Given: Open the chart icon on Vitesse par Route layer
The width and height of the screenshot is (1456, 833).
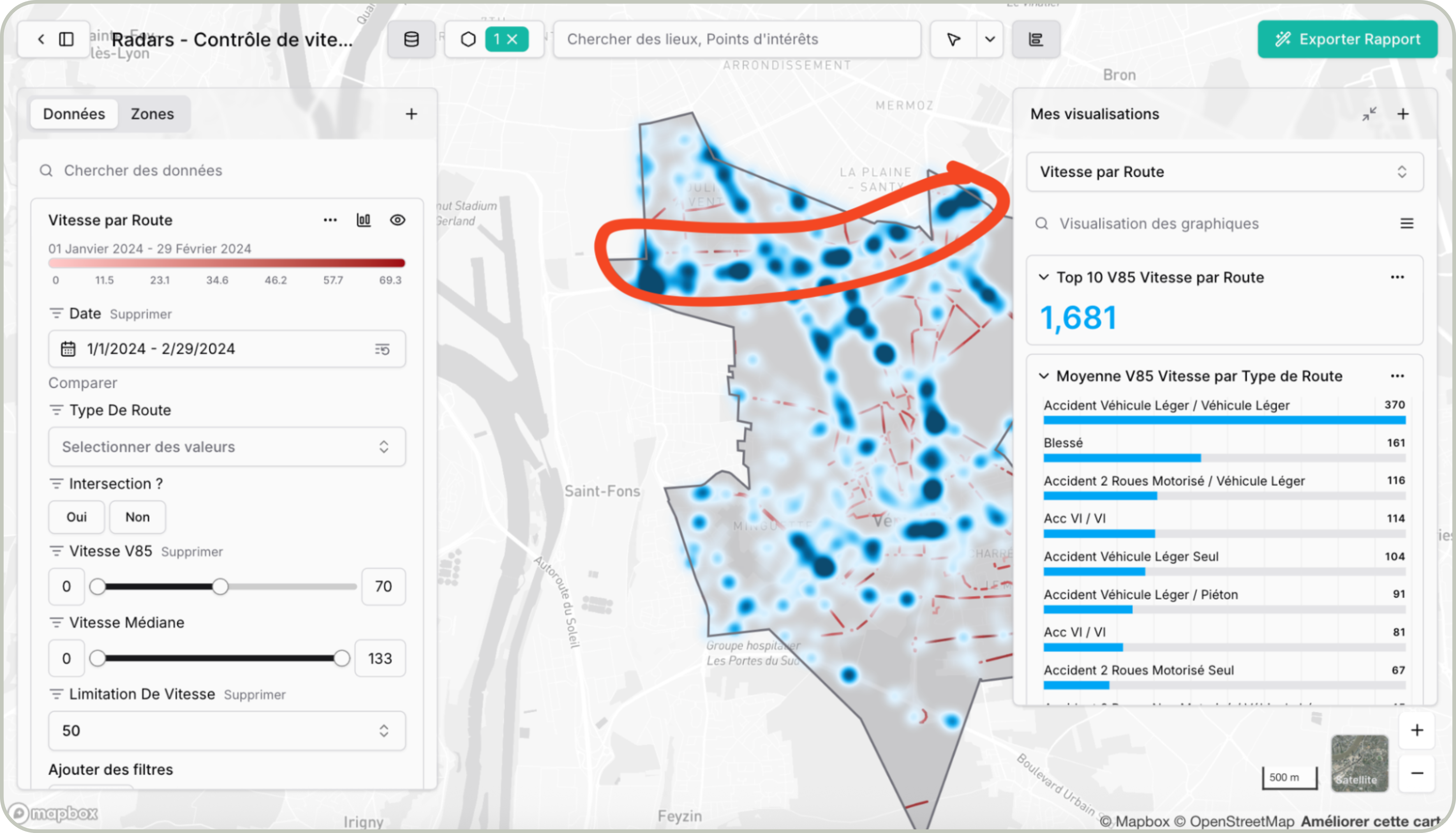Looking at the screenshot, I should pyautogui.click(x=364, y=220).
